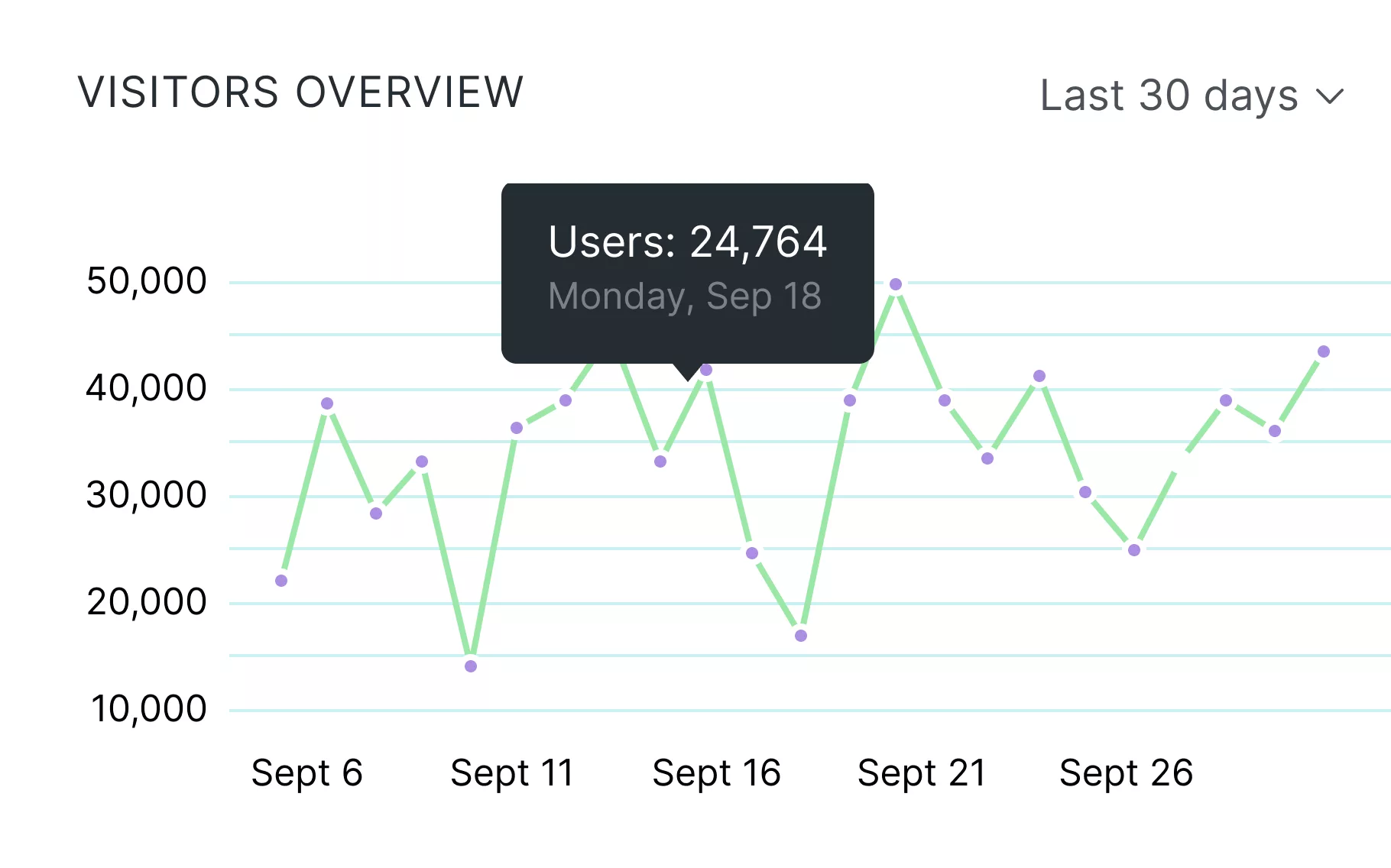Click the Sept 6 x-axis label
The width and height of the screenshot is (1391, 868).
click(x=306, y=772)
